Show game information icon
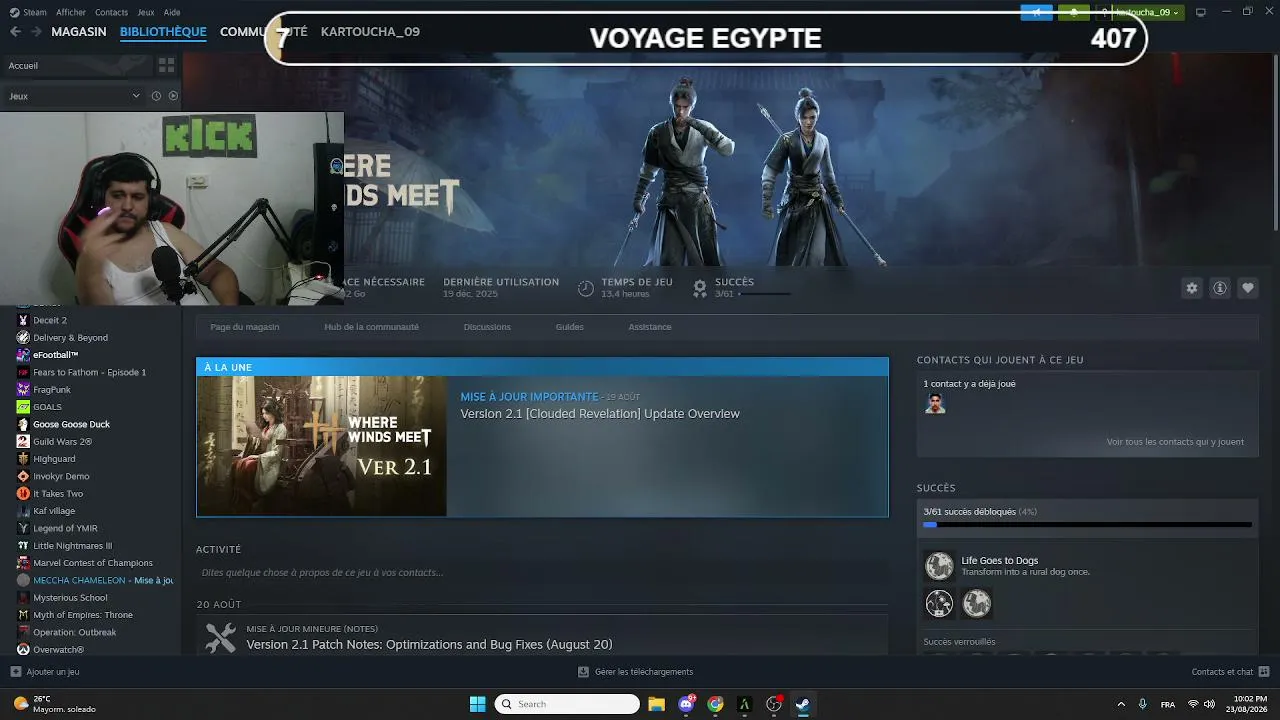 (x=1220, y=288)
